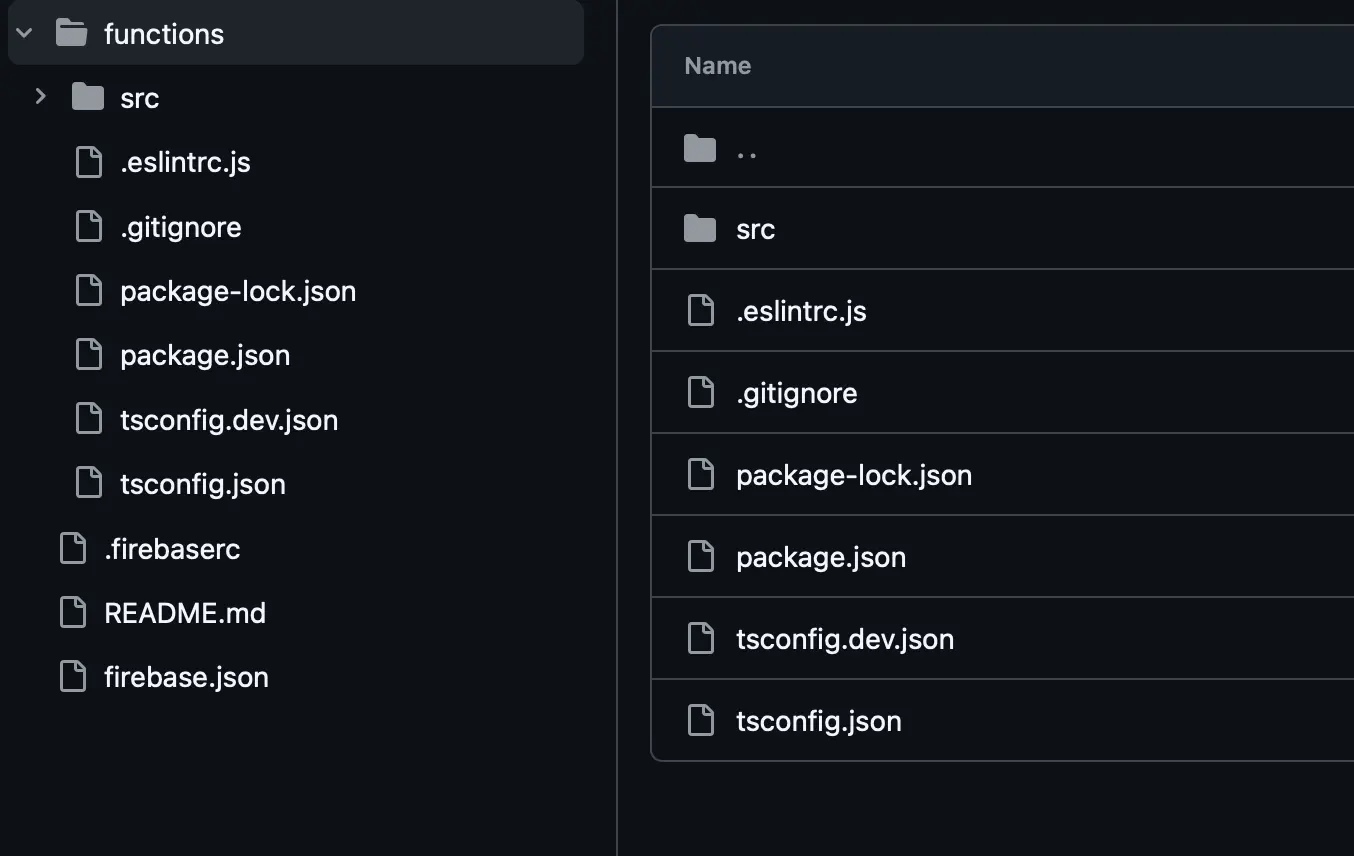The width and height of the screenshot is (1354, 856).
Task: Select .firebaserc in the sidebar tree
Action: click(172, 548)
